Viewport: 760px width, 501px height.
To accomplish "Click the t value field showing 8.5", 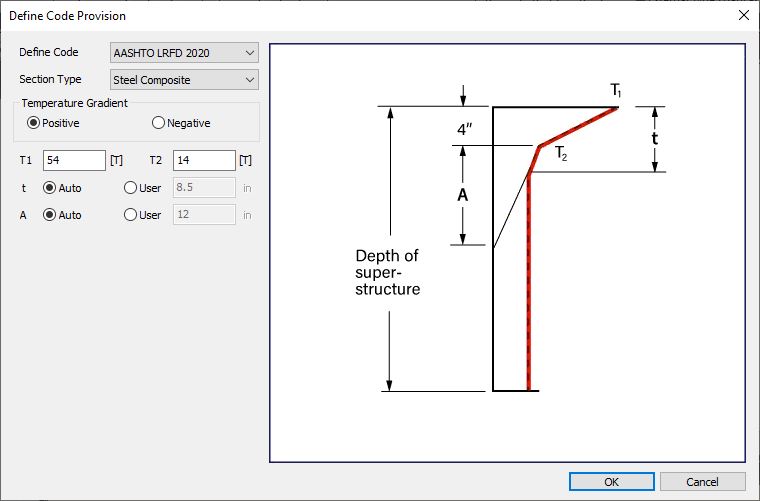I will tap(204, 188).
